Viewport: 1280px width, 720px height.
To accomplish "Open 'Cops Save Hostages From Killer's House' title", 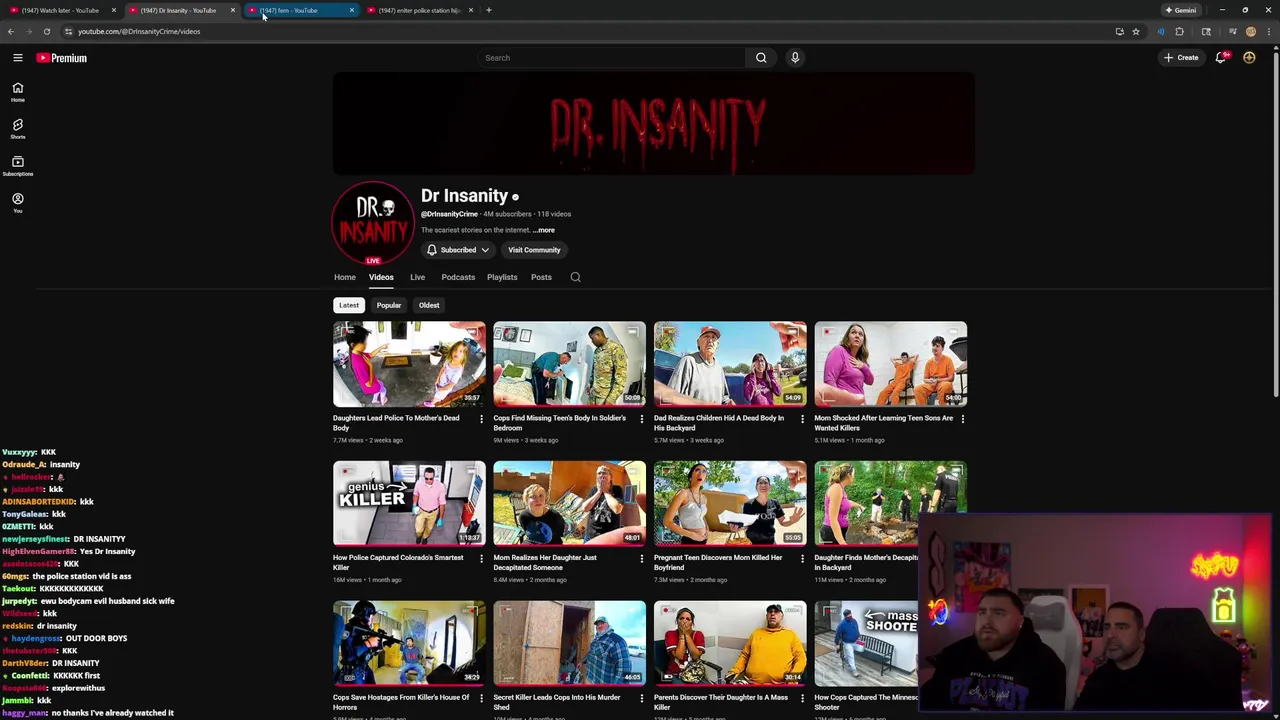I will click(x=401, y=702).
